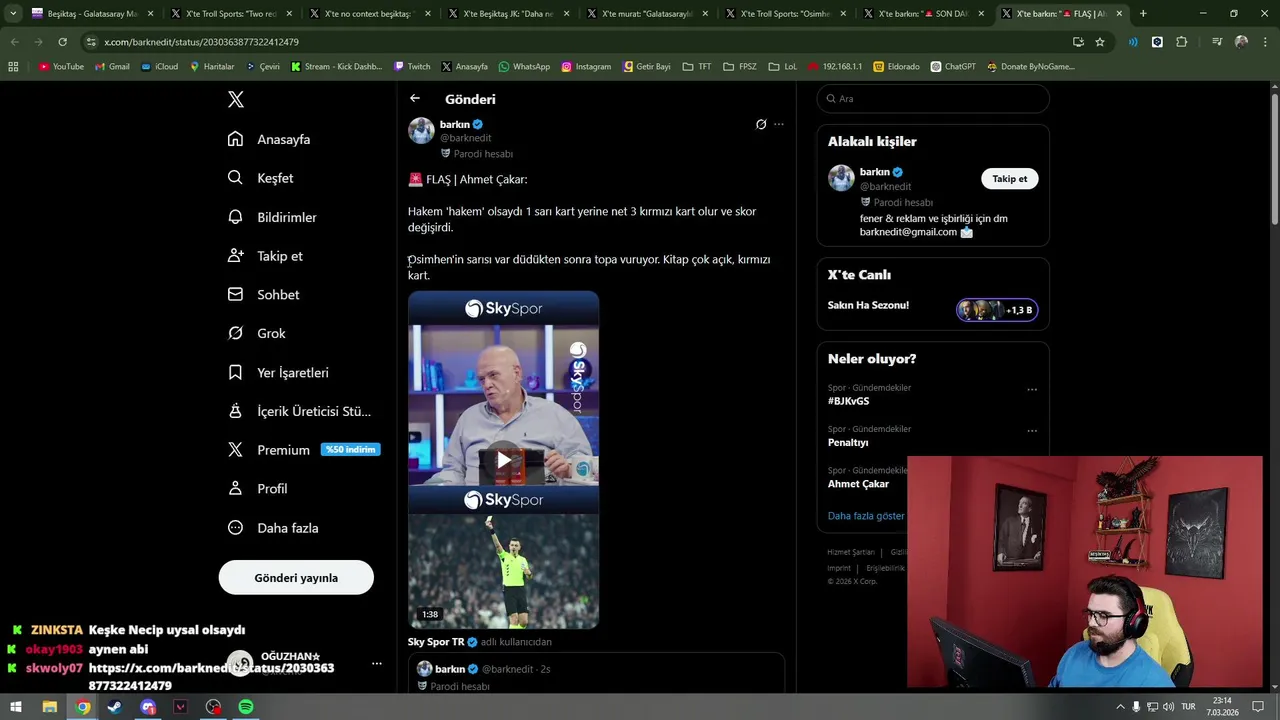Click Grok icon on the post
This screenshot has height=720, width=1280.
pos(761,125)
